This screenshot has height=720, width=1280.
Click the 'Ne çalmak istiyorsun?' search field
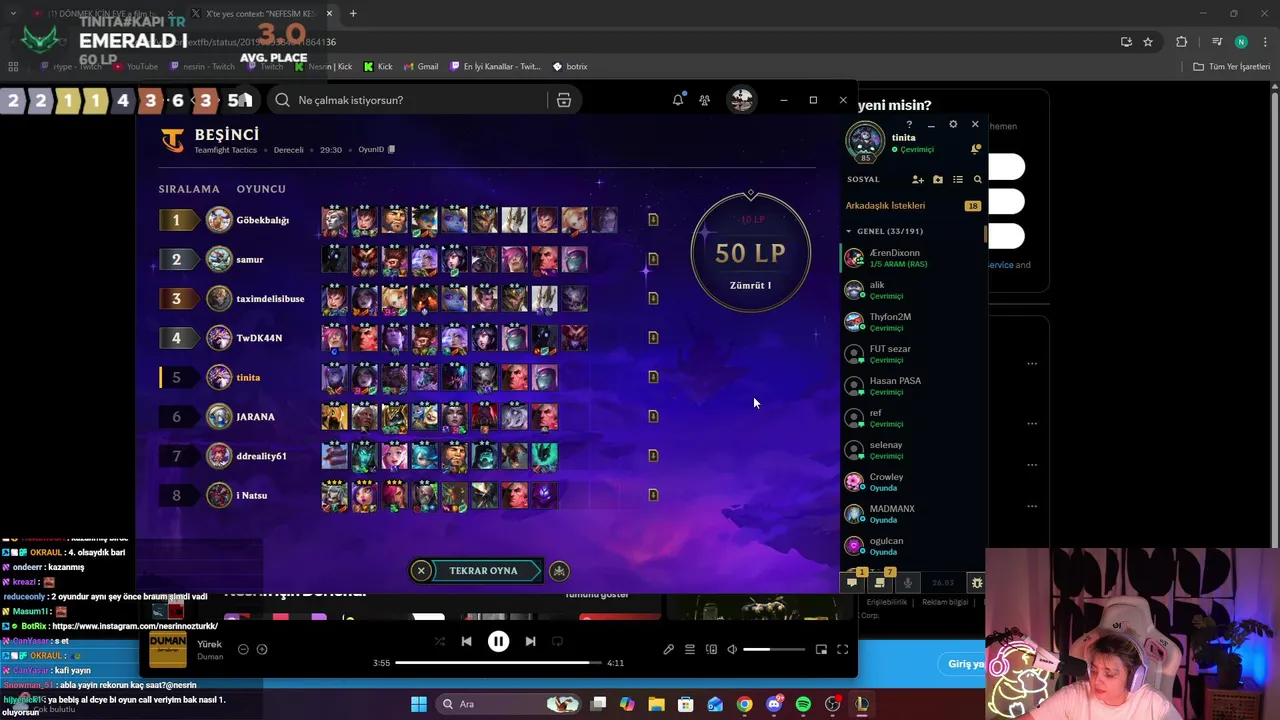click(x=410, y=100)
